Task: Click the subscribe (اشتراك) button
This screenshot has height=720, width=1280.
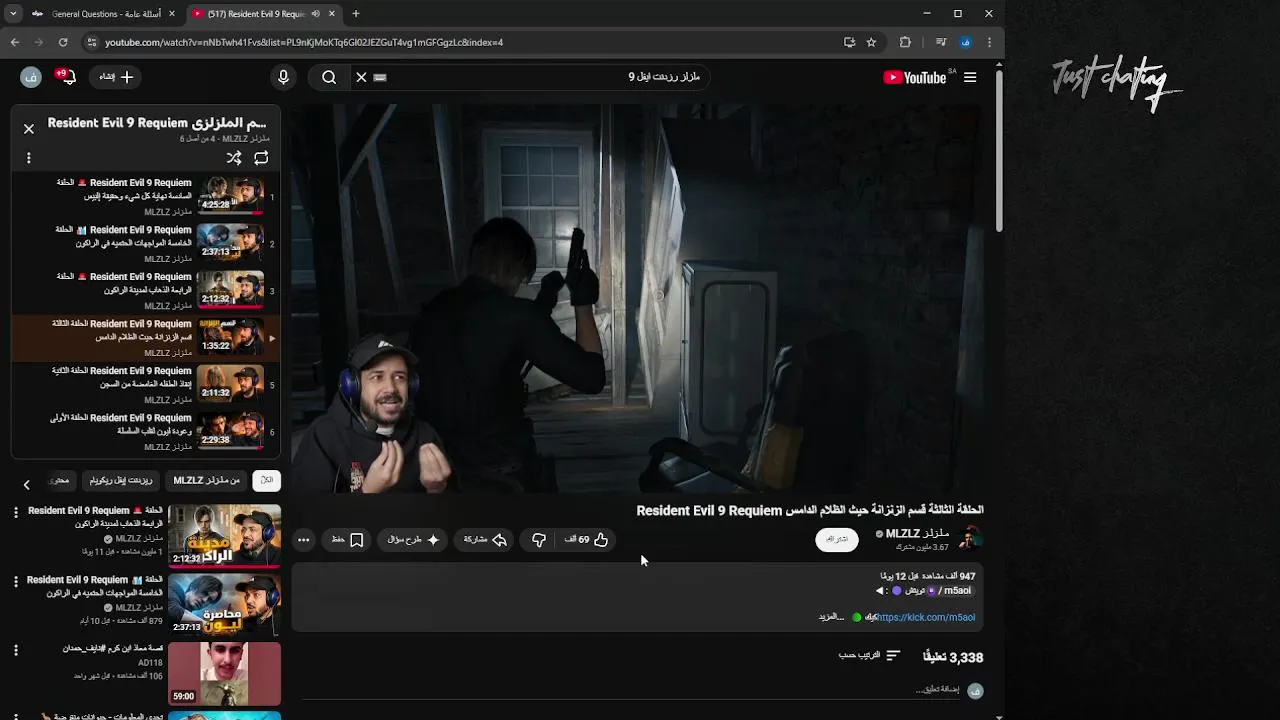Action: click(837, 540)
